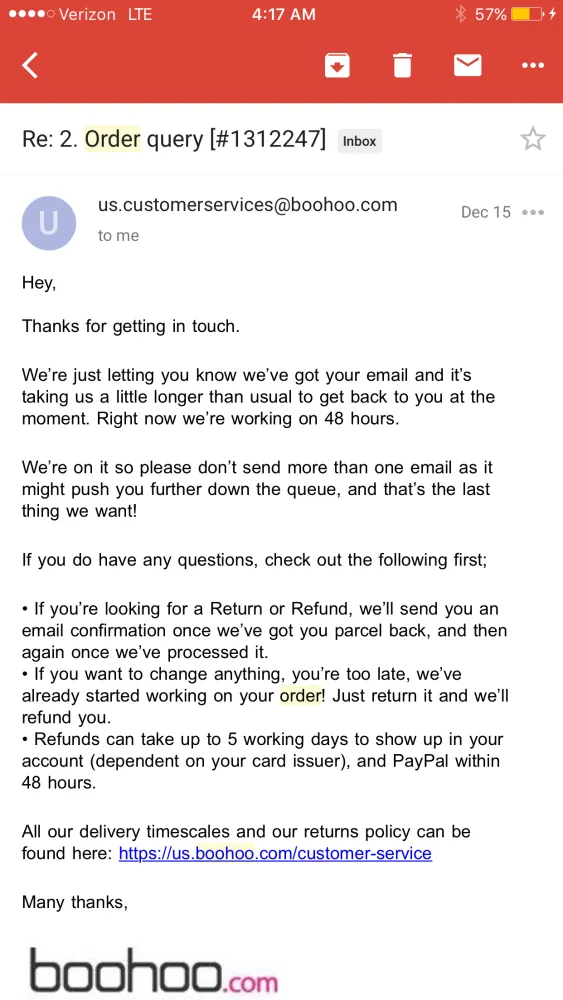Expand recipient details 'to me'

click(x=118, y=235)
